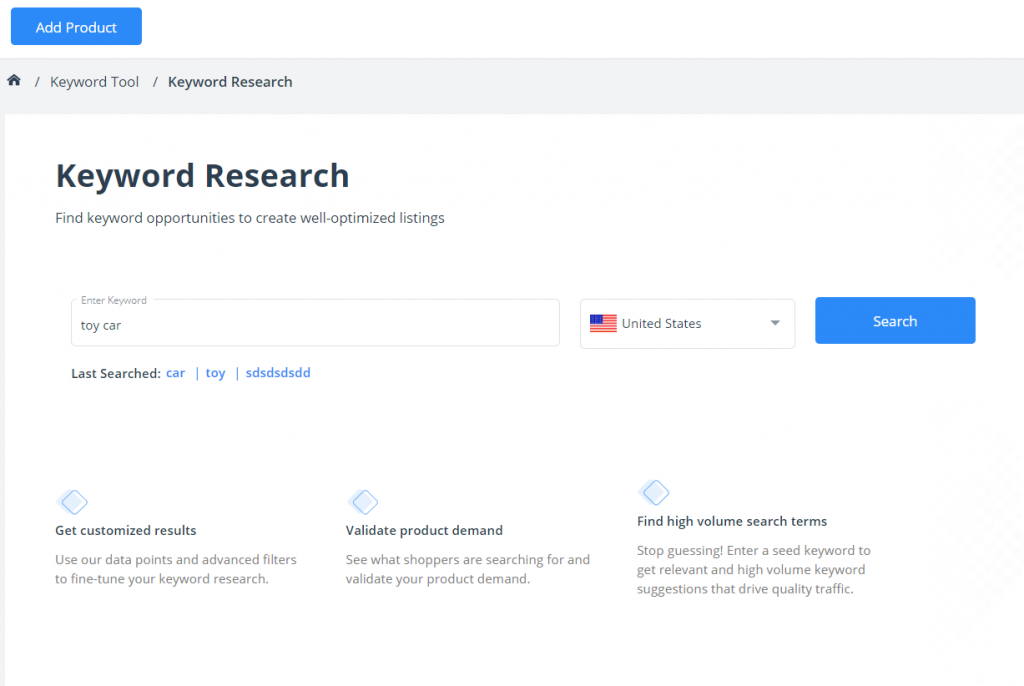Click diamond icon above Find high volume search terms
Image resolution: width=1024 pixels, height=686 pixels.
(654, 493)
